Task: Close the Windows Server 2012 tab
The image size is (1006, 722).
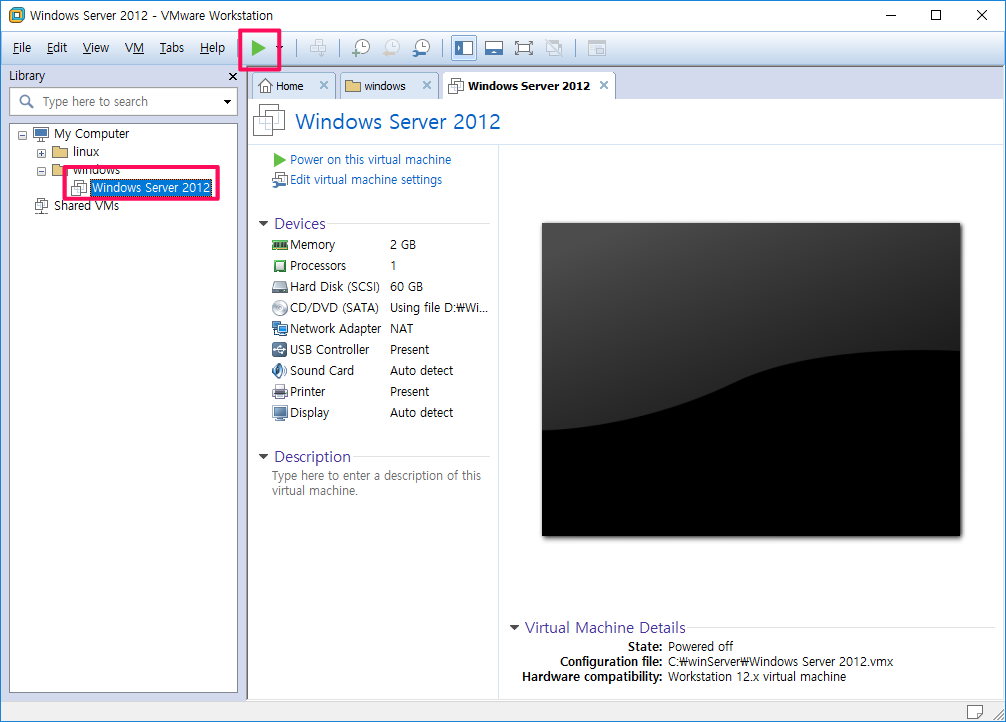Action: pos(604,85)
